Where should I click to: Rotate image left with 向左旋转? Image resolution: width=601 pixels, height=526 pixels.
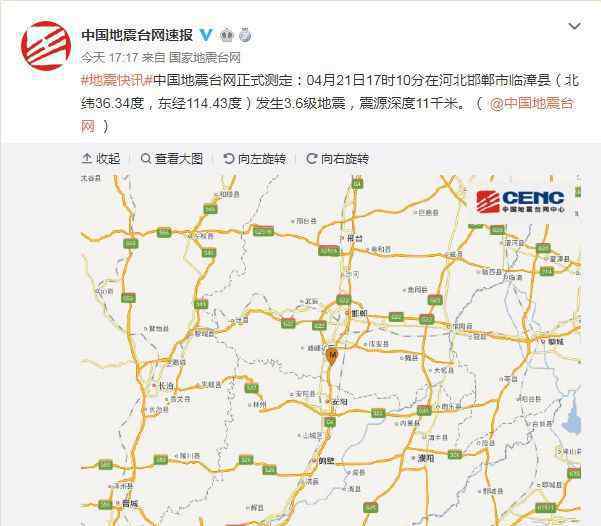tap(255, 159)
